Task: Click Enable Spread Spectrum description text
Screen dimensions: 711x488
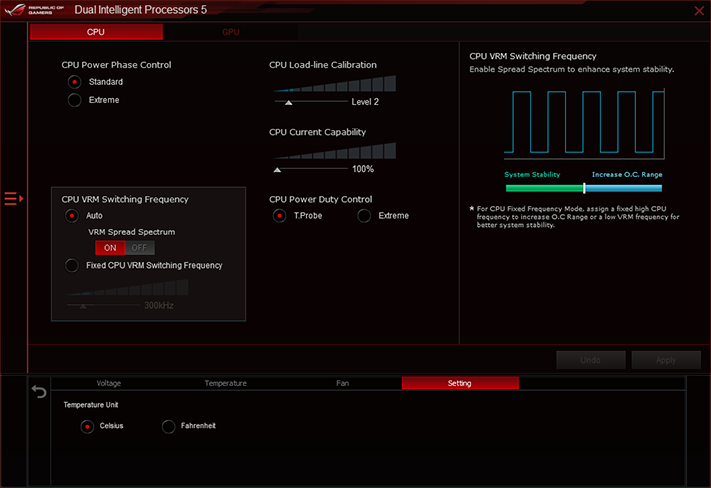Action: coord(572,69)
